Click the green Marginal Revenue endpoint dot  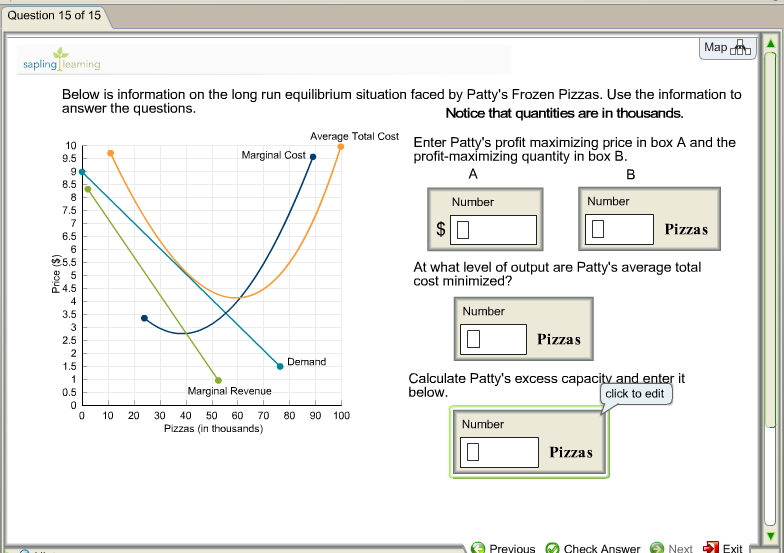coord(218,380)
